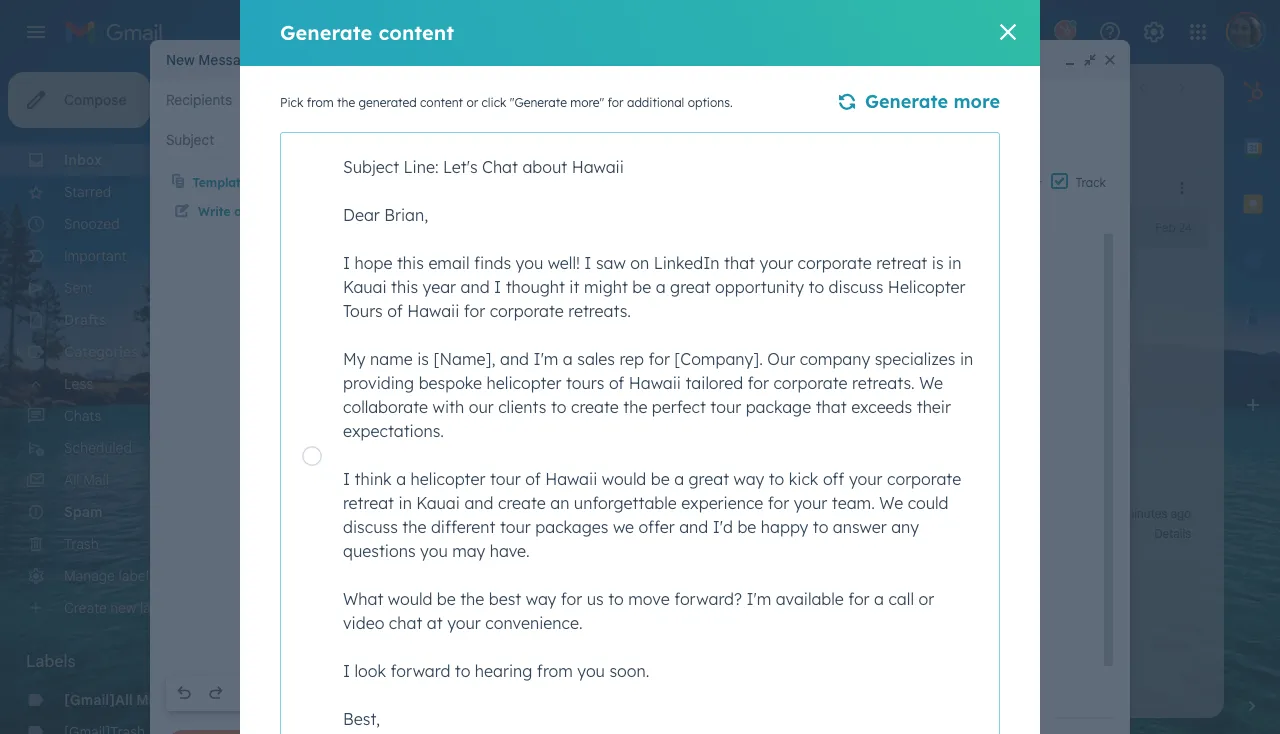Open the HubSpot side panel icon
The height and width of the screenshot is (734, 1280).
pos(1253,92)
